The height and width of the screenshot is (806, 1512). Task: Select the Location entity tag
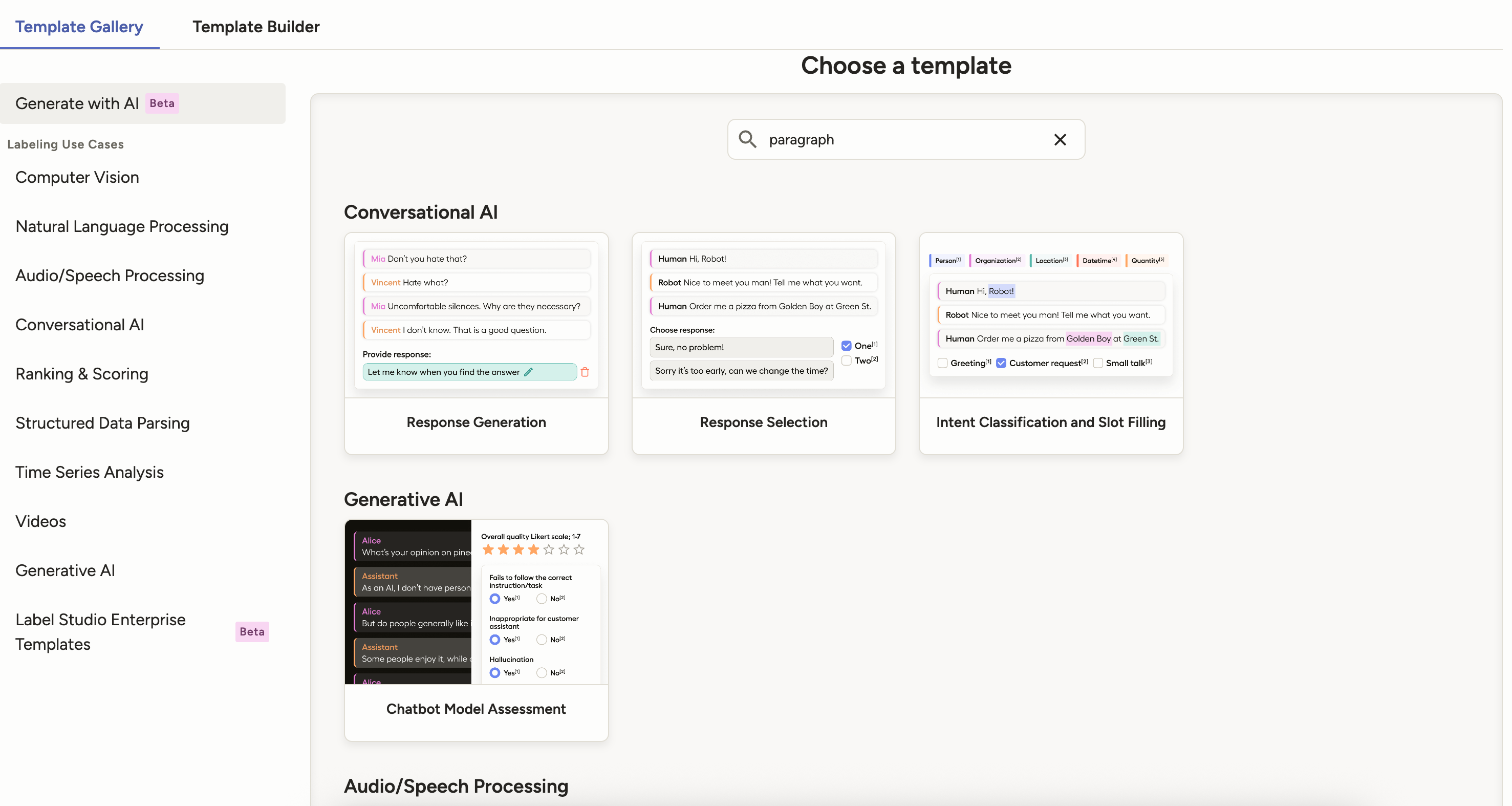click(1050, 260)
